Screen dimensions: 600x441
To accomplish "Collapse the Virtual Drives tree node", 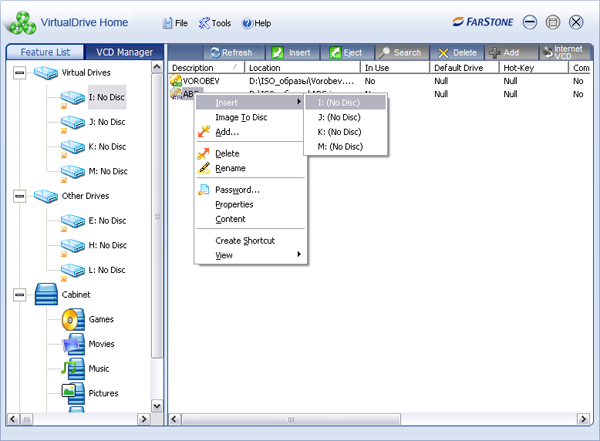I will [20, 73].
